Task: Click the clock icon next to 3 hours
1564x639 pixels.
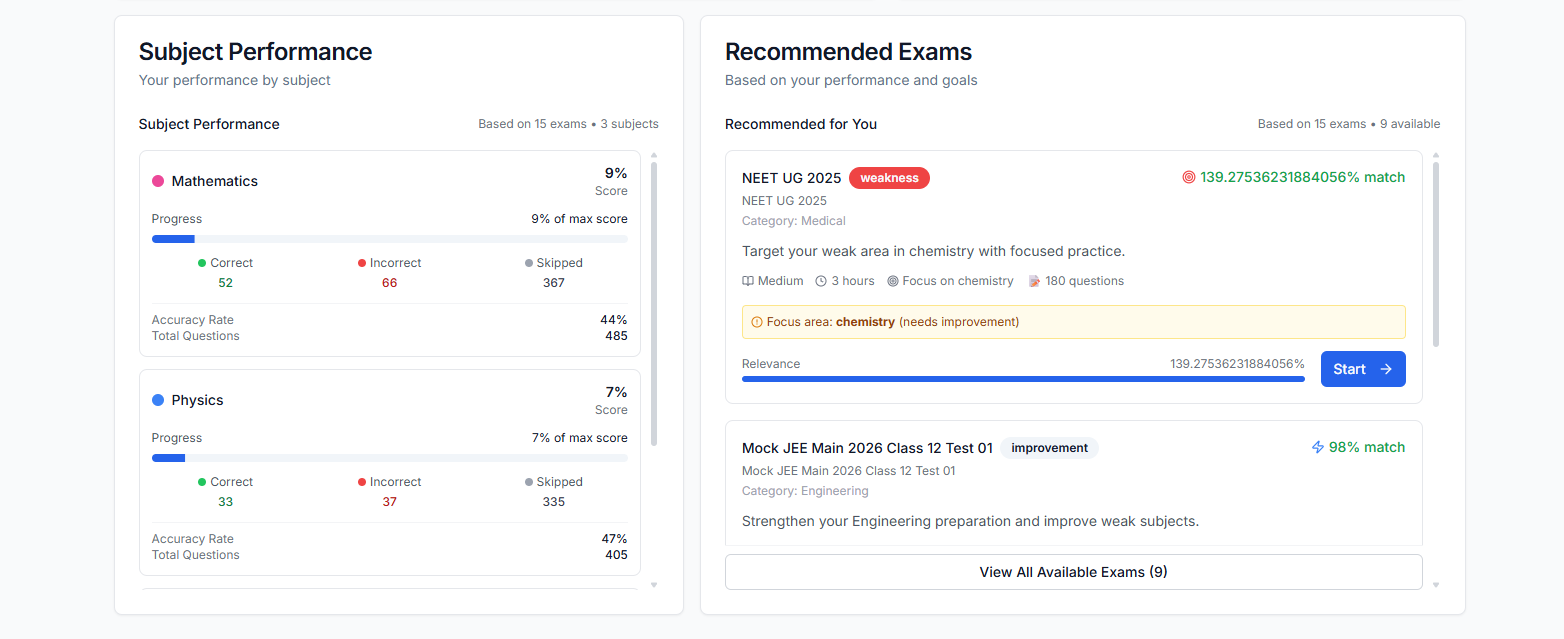Action: tap(821, 281)
